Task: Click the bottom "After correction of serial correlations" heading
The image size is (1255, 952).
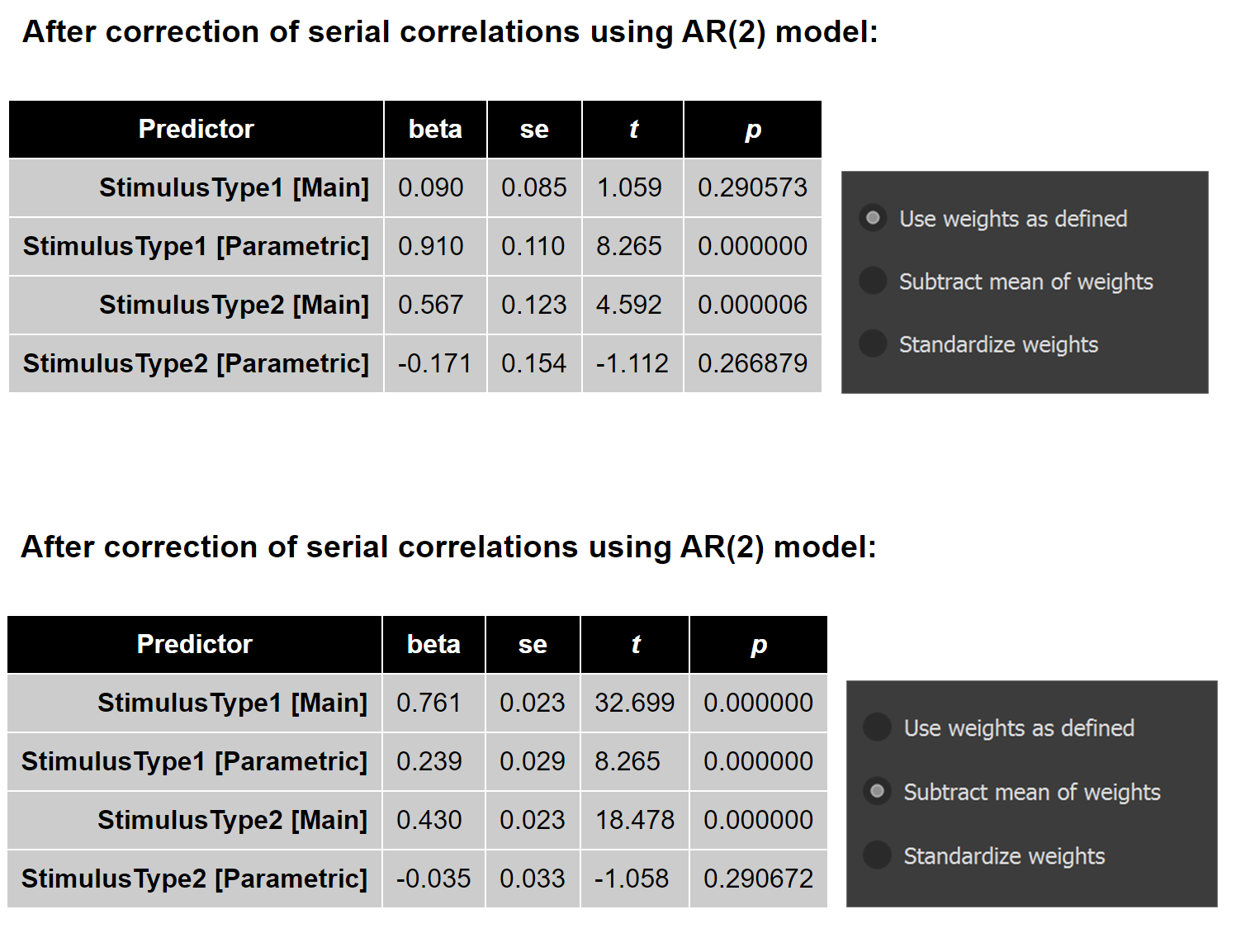Action: [451, 547]
